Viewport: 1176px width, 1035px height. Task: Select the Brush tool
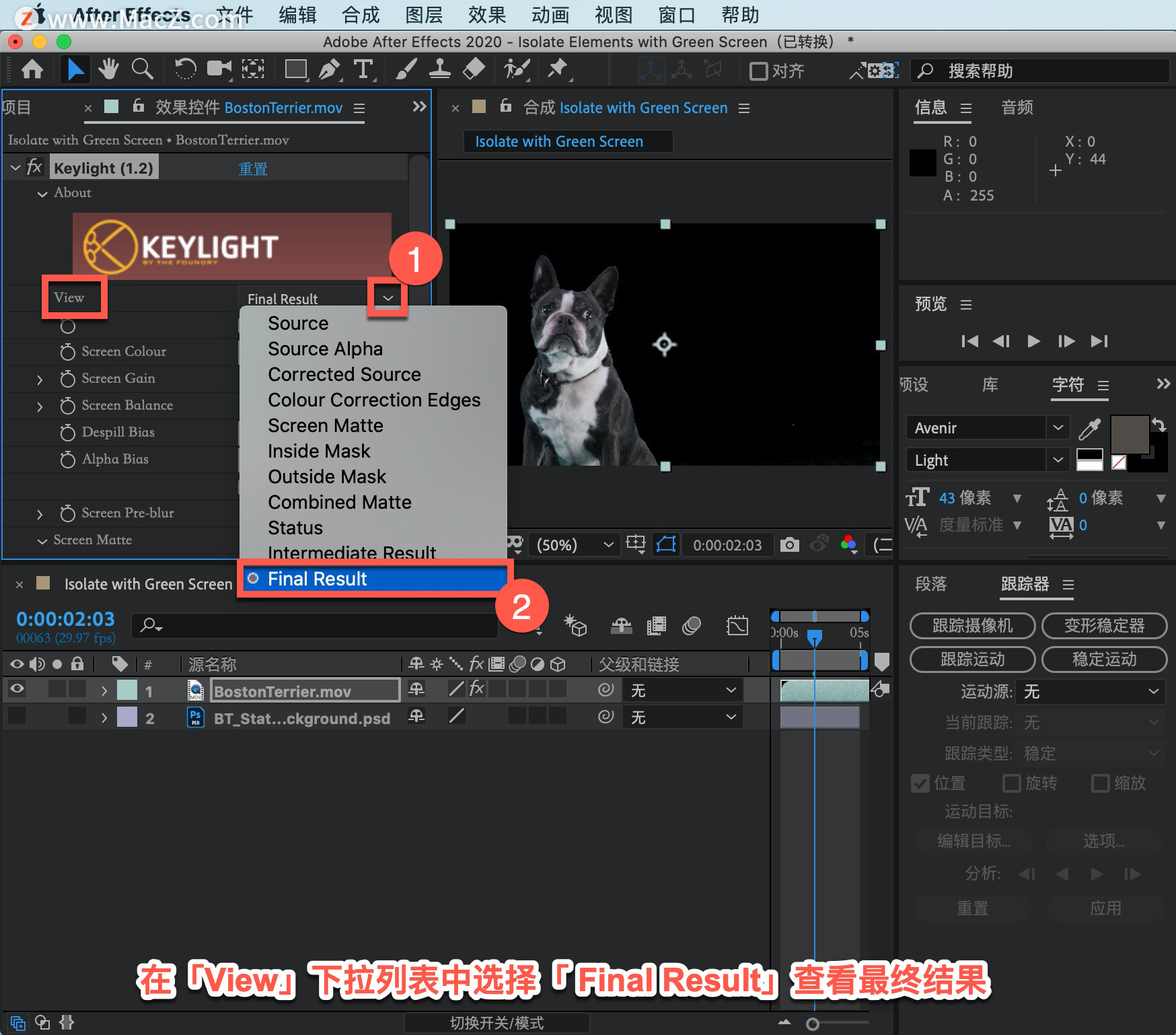pos(406,69)
